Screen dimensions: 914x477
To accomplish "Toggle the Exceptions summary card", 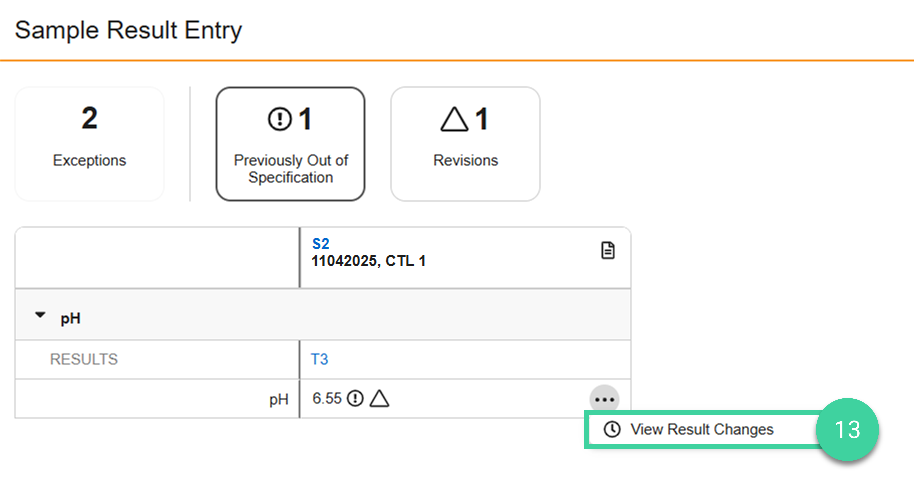I will (x=89, y=144).
